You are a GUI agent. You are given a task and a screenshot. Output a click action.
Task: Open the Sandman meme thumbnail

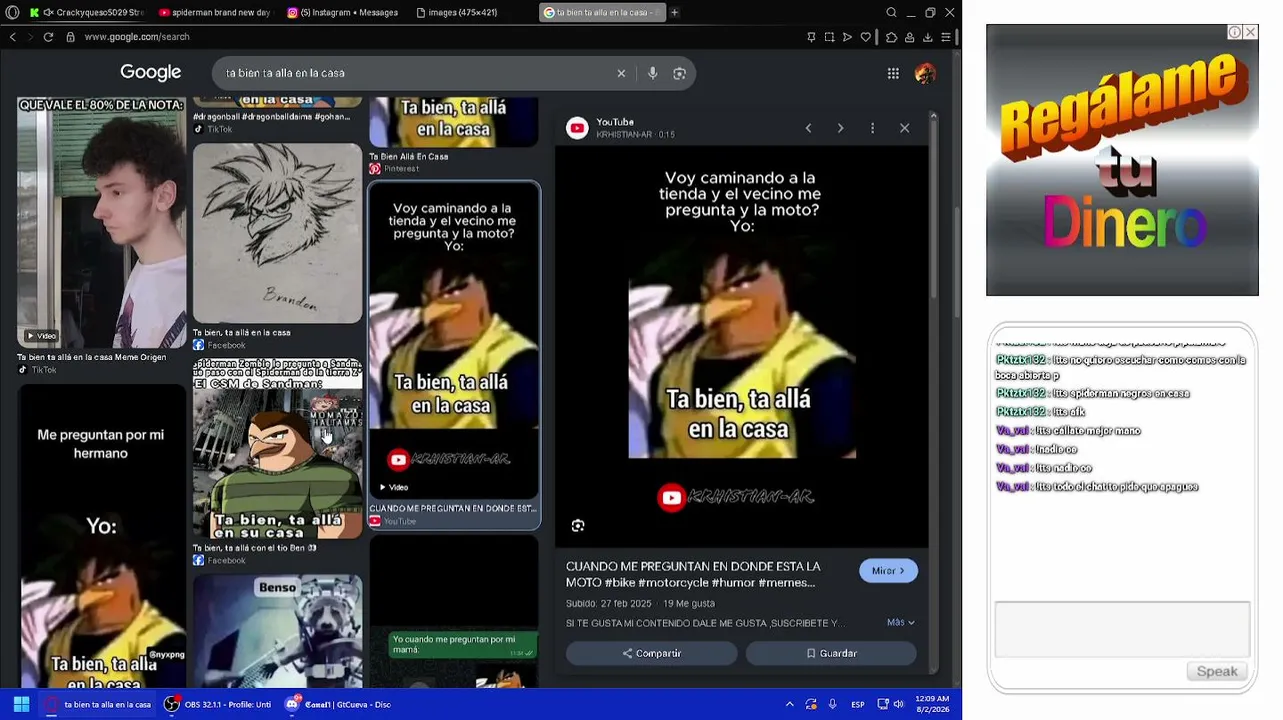click(277, 449)
